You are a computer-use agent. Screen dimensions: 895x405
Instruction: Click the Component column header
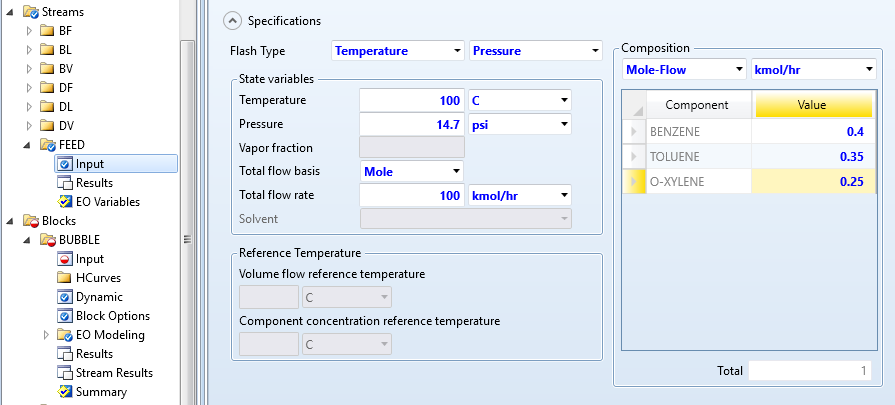coord(699,105)
